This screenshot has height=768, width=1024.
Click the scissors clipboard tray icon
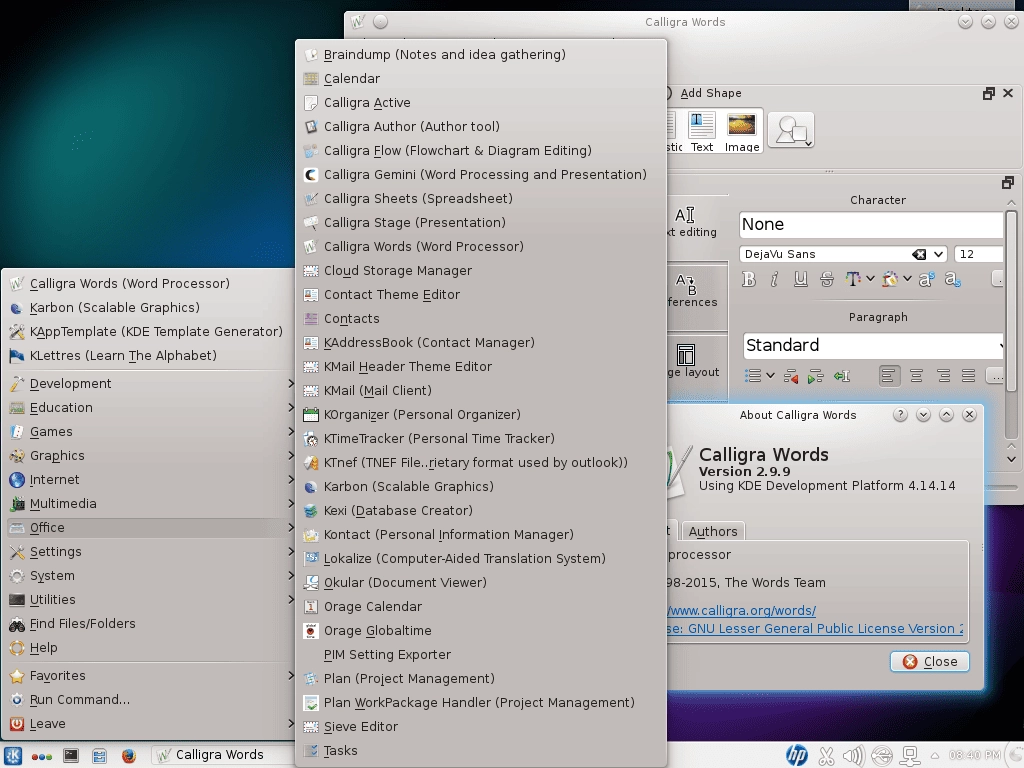(x=826, y=756)
